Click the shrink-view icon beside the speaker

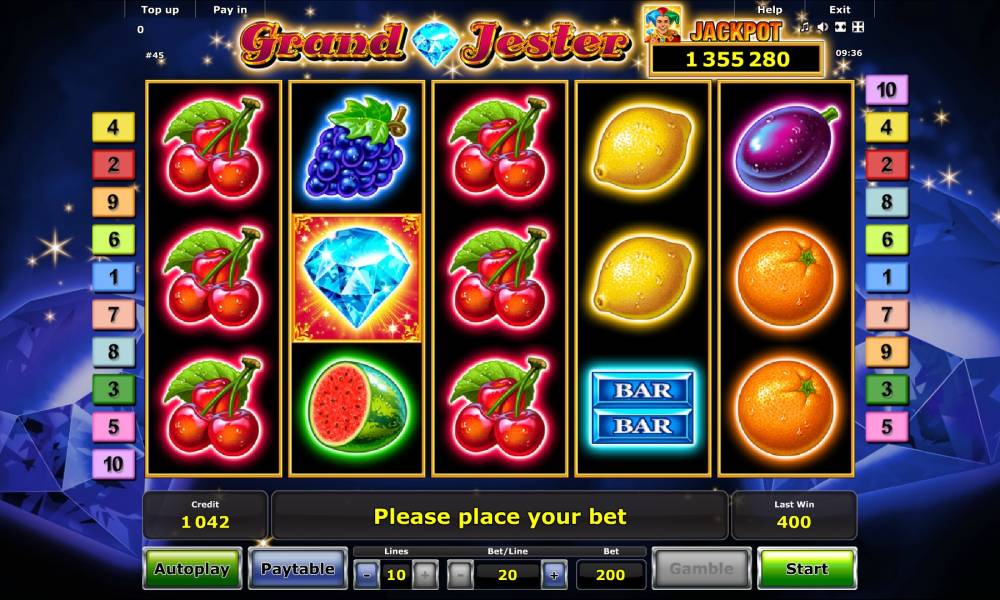pyautogui.click(x=841, y=27)
